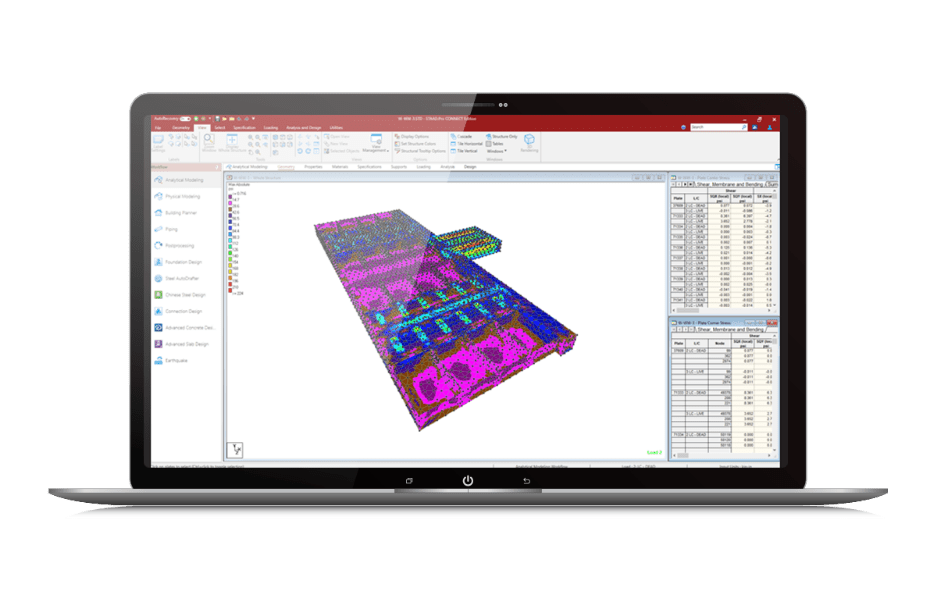The width and height of the screenshot is (937, 609).
Task: Switch to the Postprocessing workflow
Action: tap(180, 245)
